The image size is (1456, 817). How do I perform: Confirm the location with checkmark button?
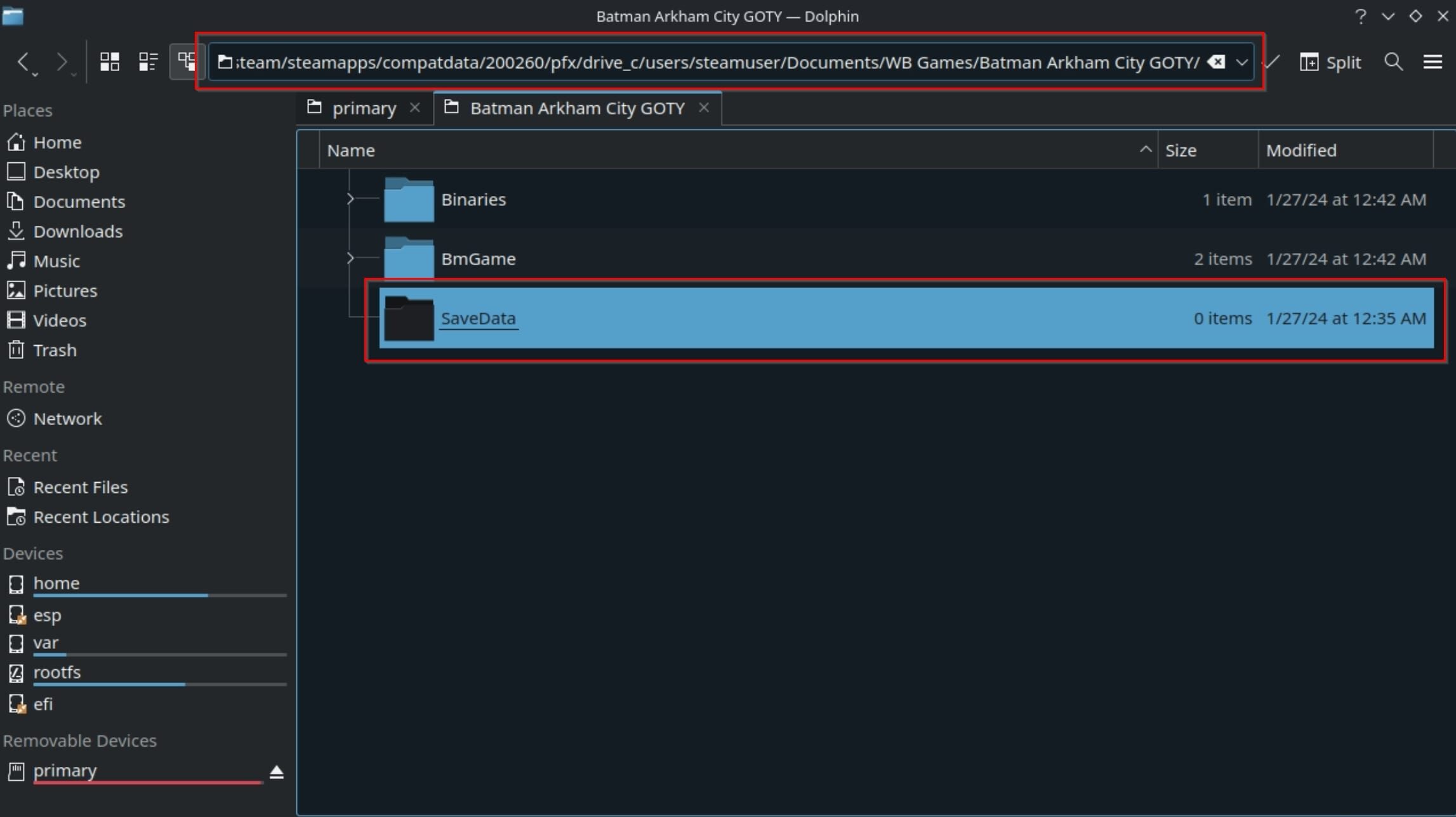pyautogui.click(x=1271, y=62)
